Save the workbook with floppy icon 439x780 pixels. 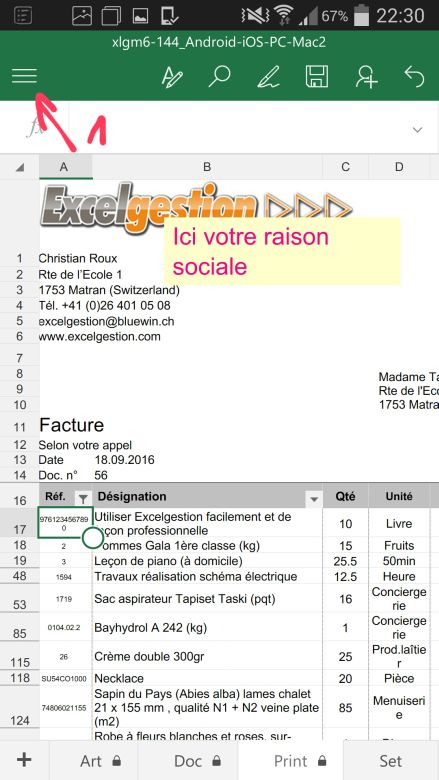coord(316,77)
